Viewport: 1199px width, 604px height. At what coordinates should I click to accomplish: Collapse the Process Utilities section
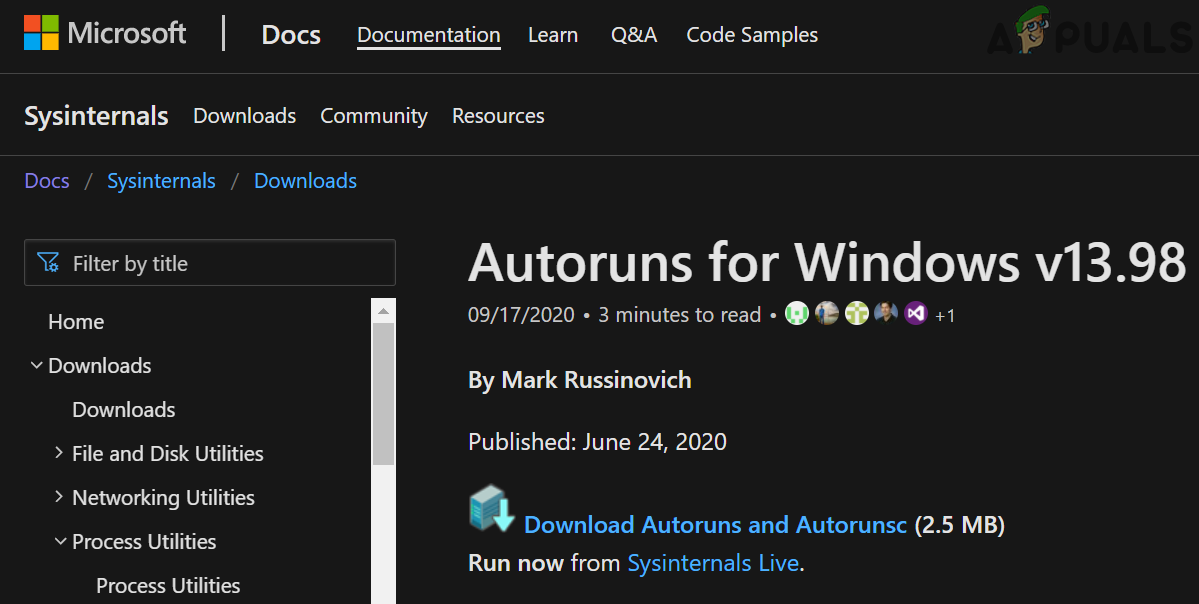point(60,542)
